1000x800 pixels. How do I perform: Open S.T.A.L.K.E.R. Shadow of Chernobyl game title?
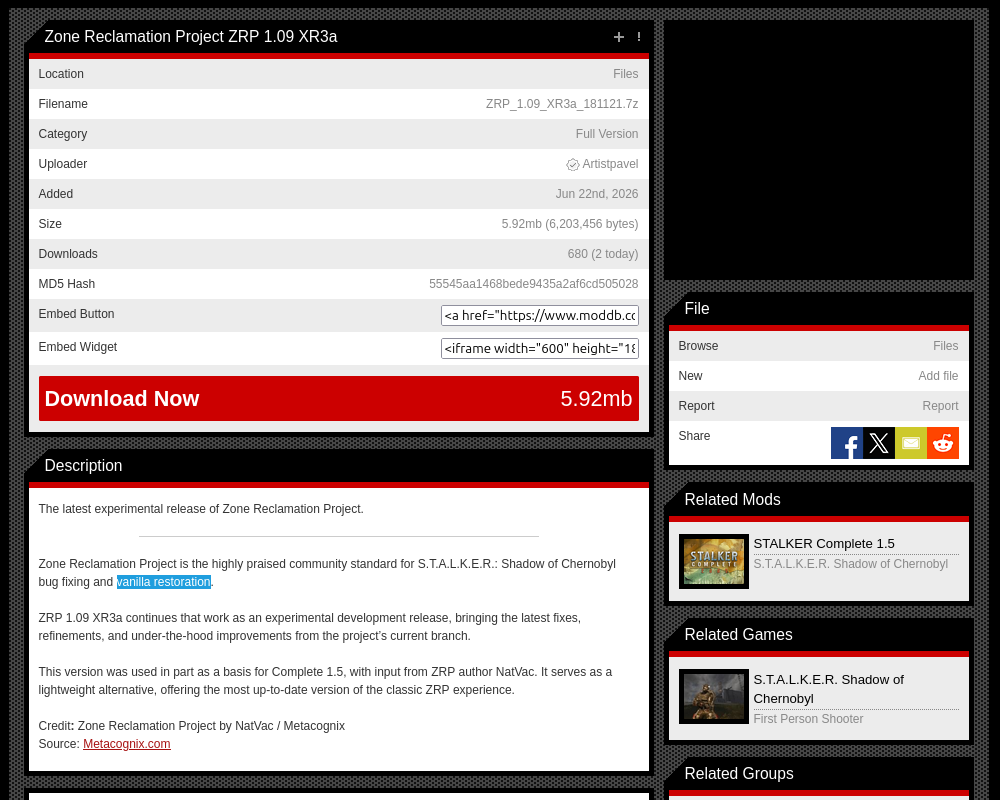[828, 689]
